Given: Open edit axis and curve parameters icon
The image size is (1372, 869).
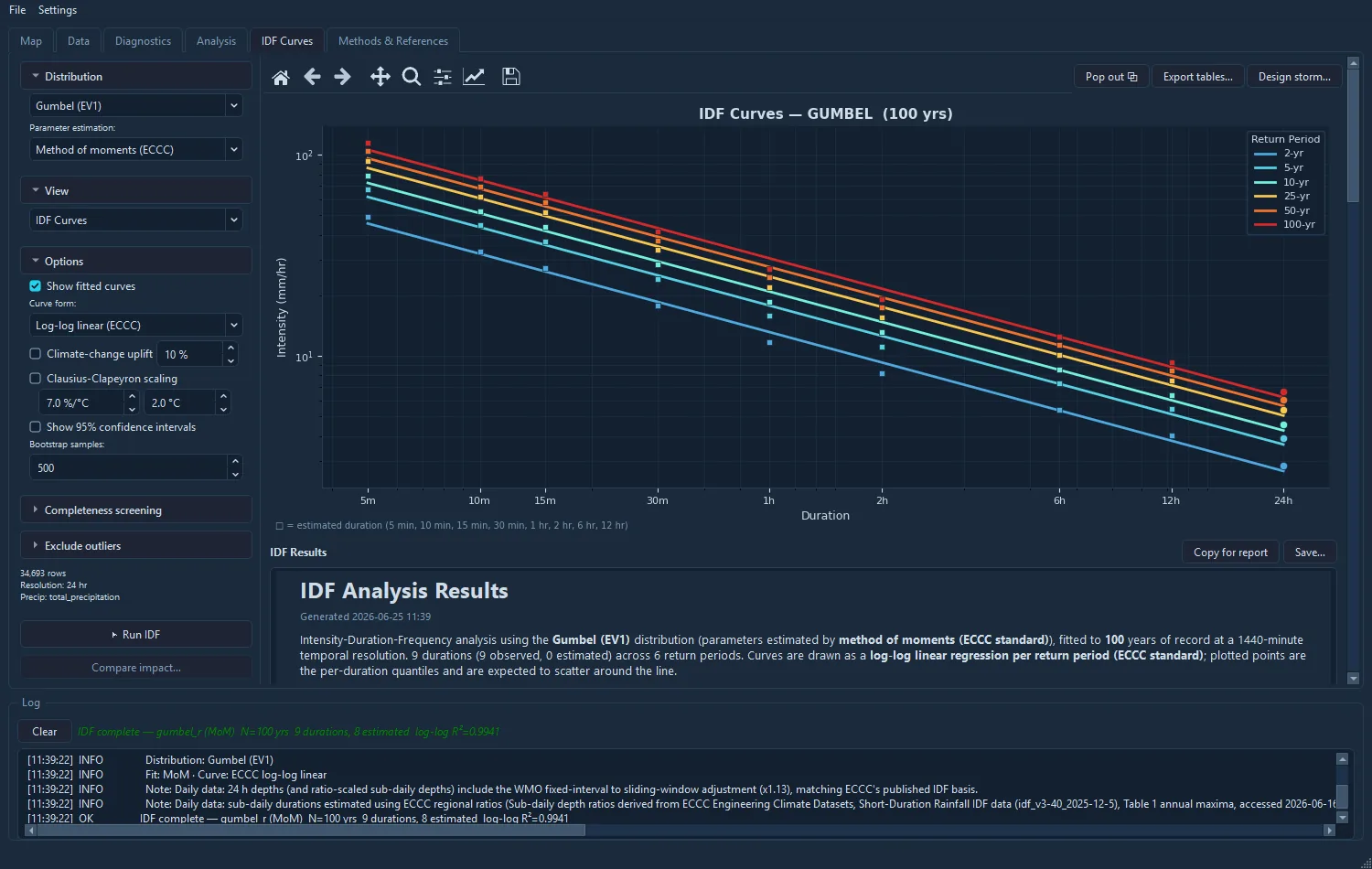Looking at the screenshot, I should point(474,77).
